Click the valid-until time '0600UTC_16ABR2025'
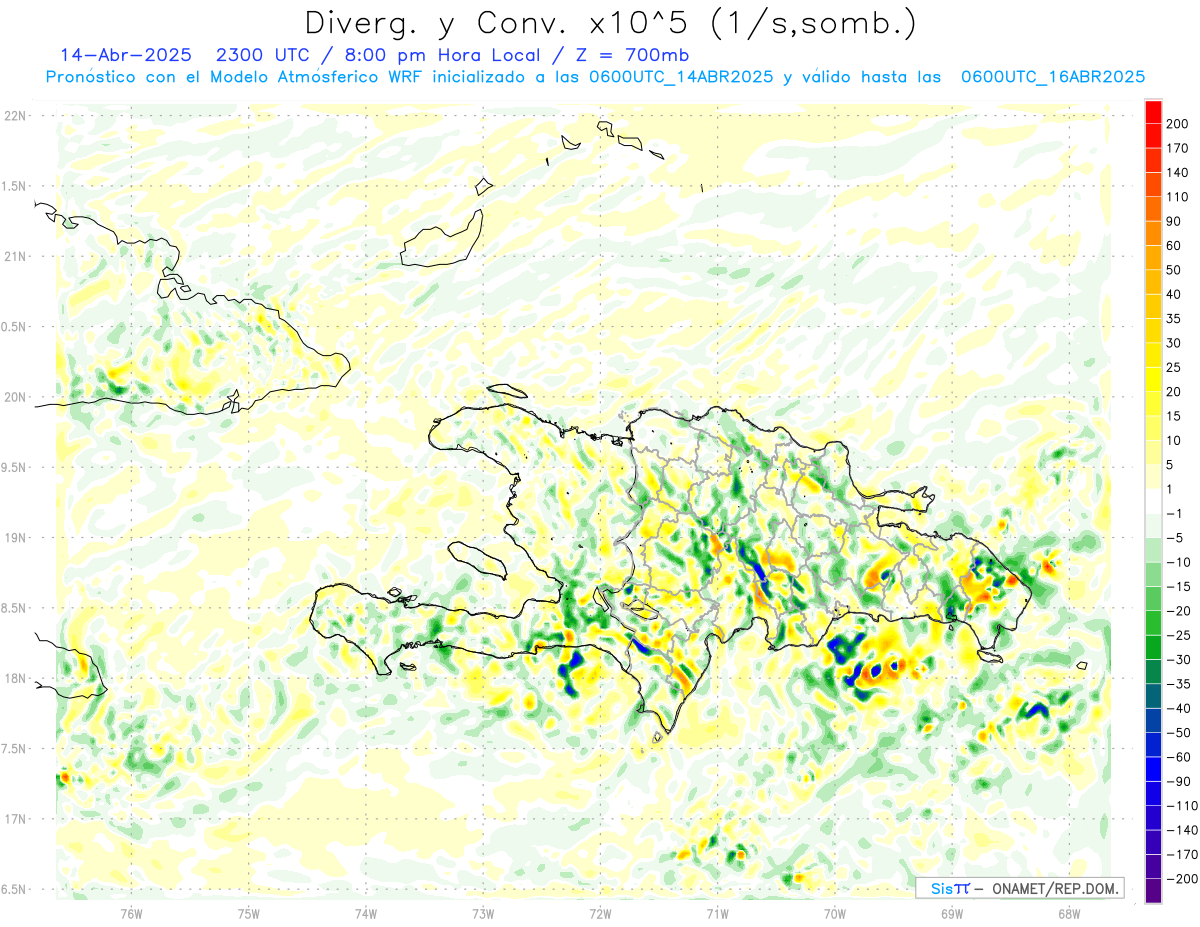 1052,77
